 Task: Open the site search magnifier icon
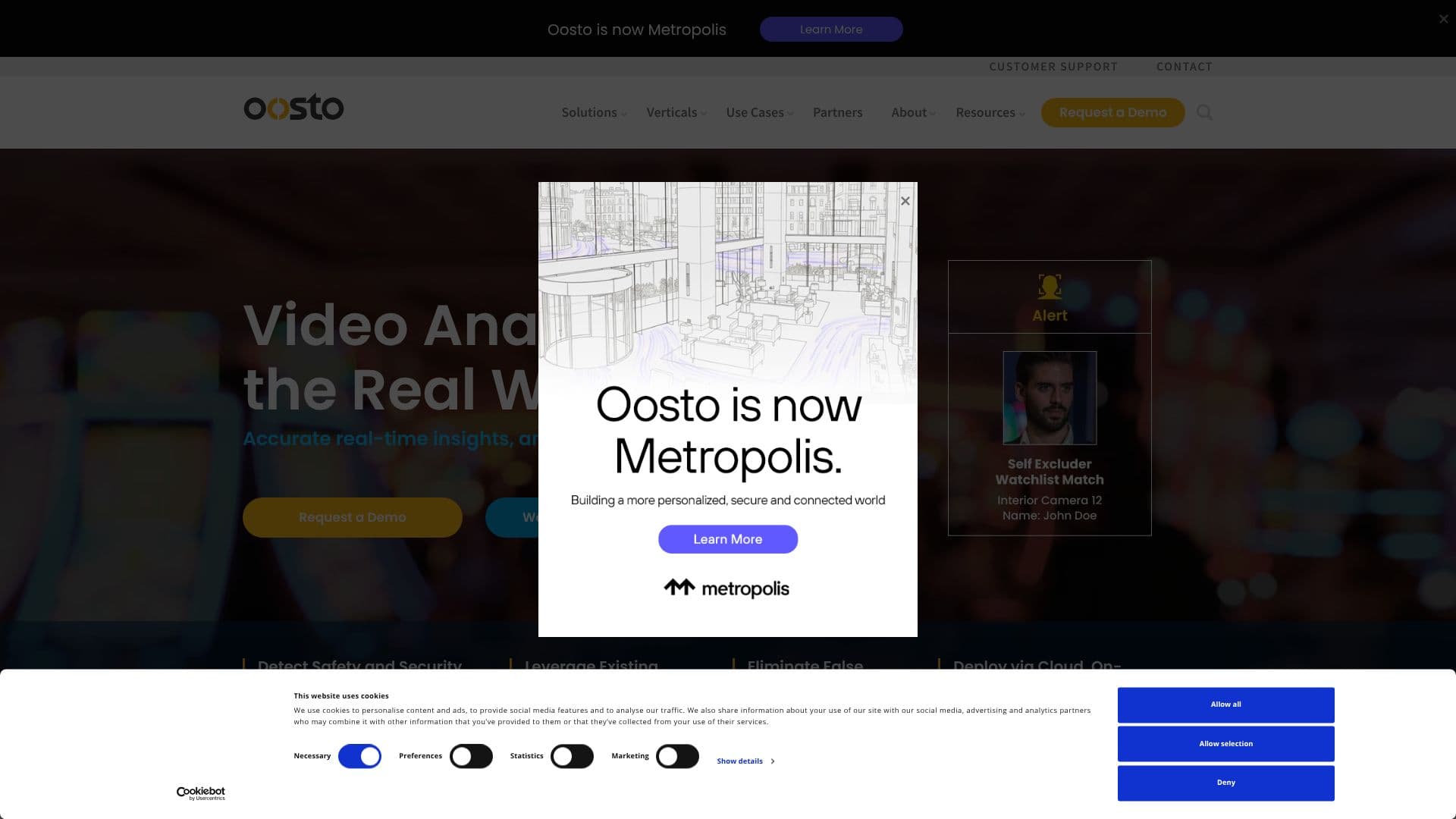1204,112
